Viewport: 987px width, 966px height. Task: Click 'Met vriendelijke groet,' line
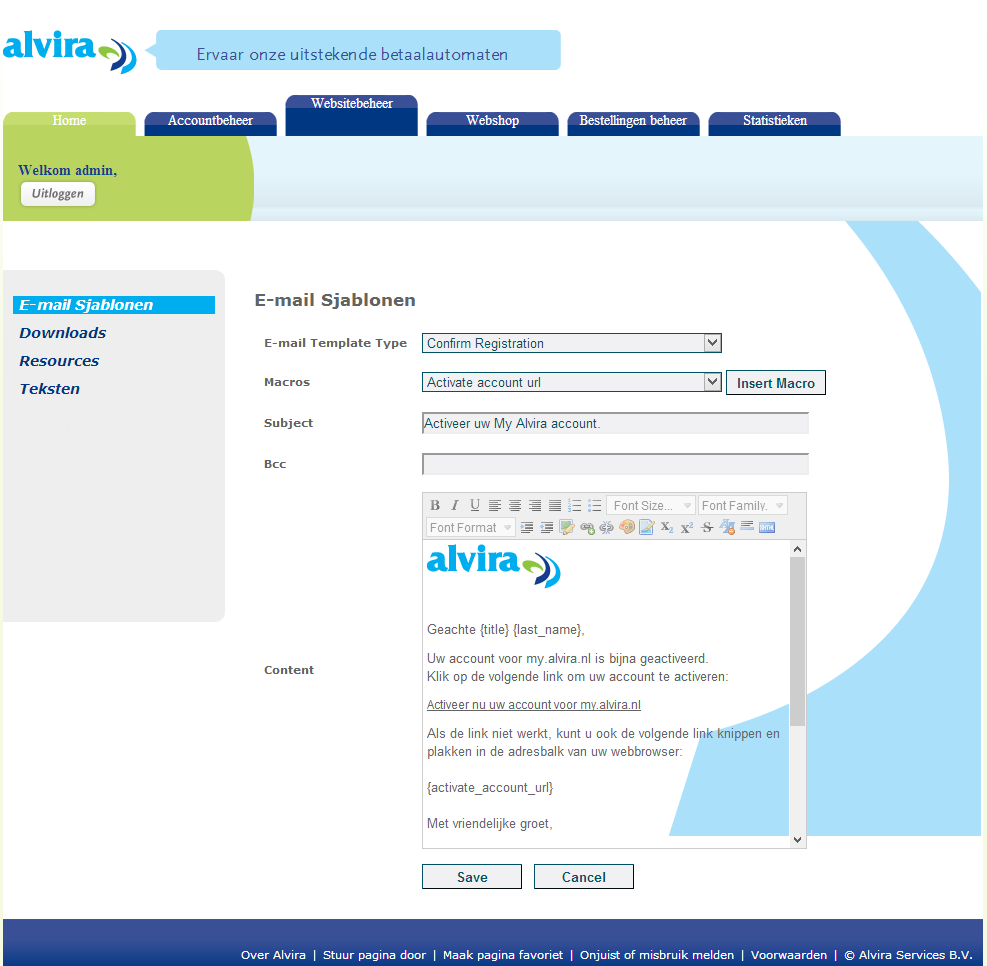(x=489, y=823)
